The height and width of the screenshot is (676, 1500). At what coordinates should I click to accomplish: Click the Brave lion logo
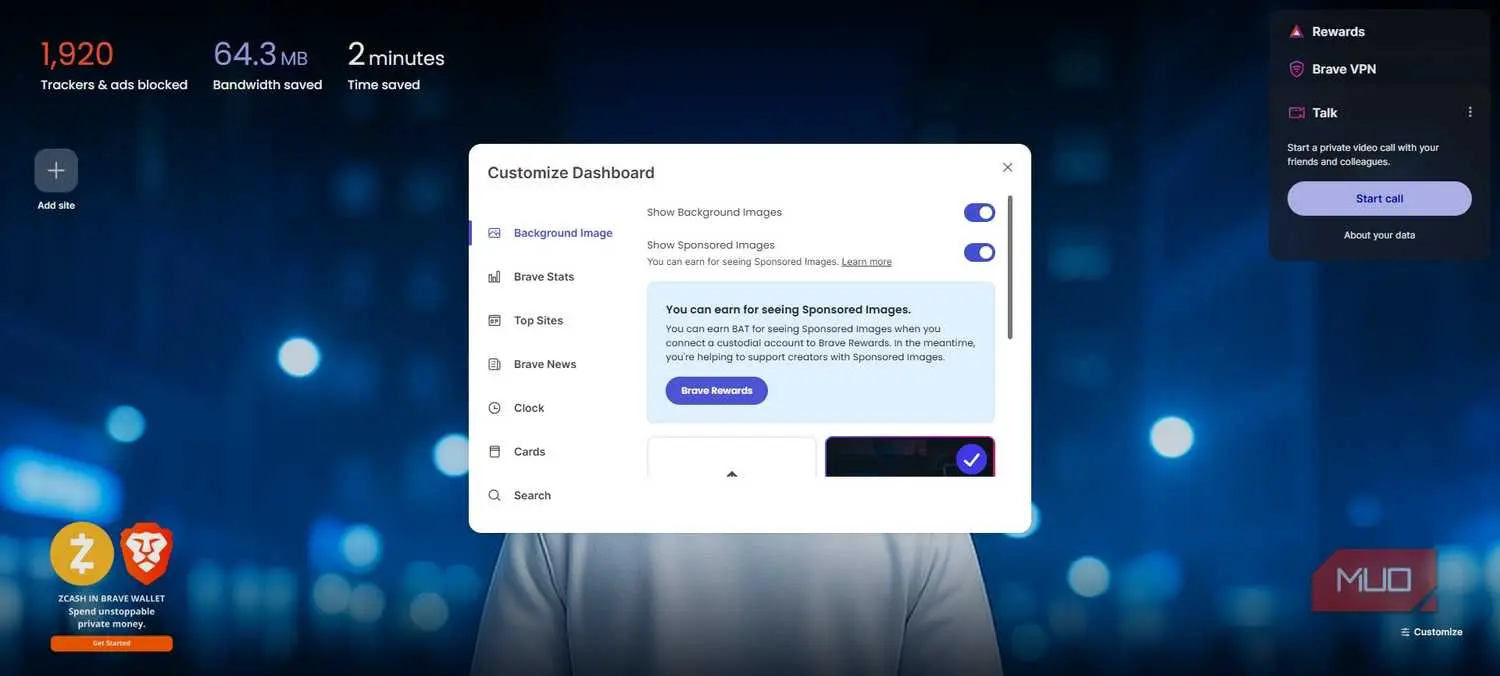pyautogui.click(x=146, y=554)
